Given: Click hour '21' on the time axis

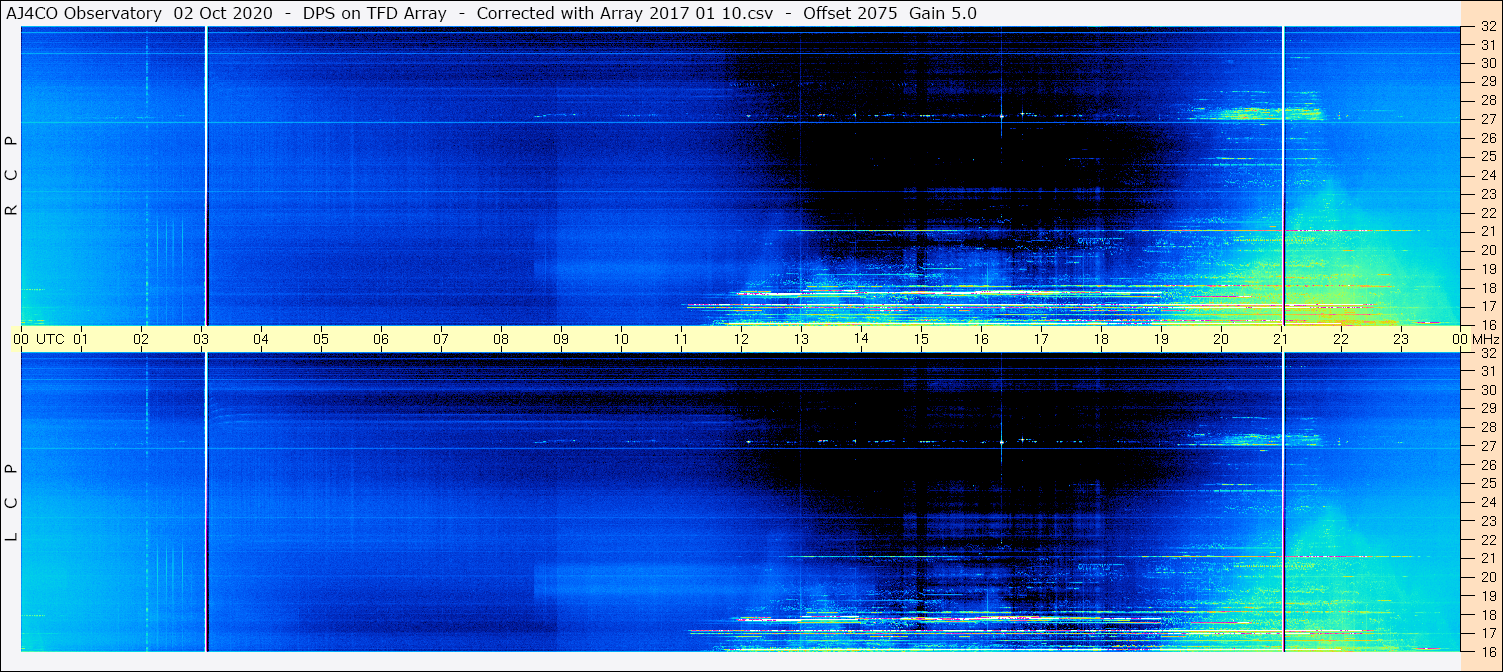Looking at the screenshot, I should (1281, 339).
